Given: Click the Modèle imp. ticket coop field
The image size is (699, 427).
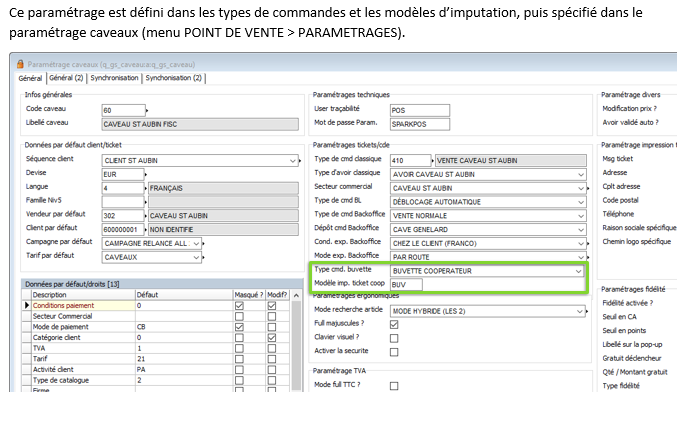Looking at the screenshot, I should [x=407, y=284].
